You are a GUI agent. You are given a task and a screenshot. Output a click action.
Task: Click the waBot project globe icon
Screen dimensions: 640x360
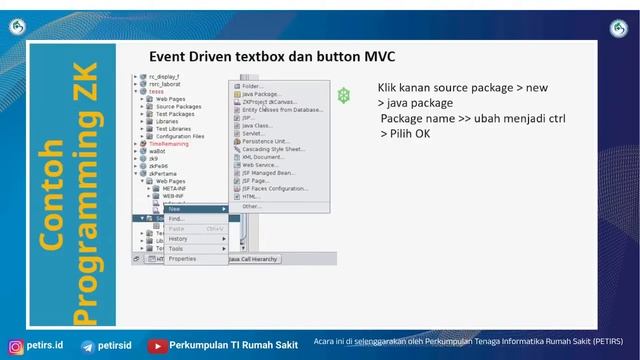tap(143, 151)
